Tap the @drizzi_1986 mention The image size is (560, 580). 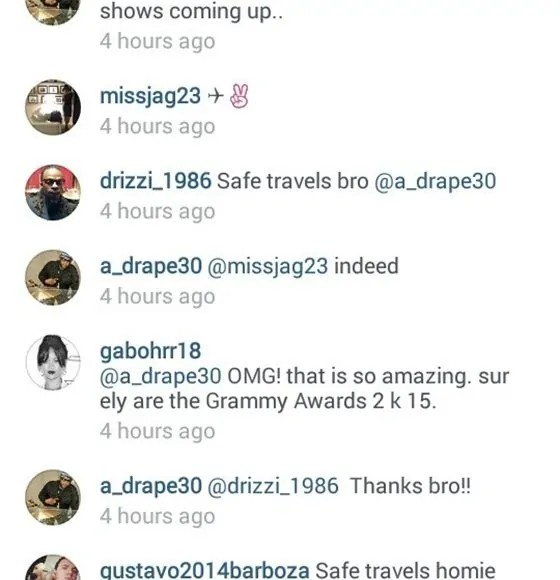coord(273,486)
